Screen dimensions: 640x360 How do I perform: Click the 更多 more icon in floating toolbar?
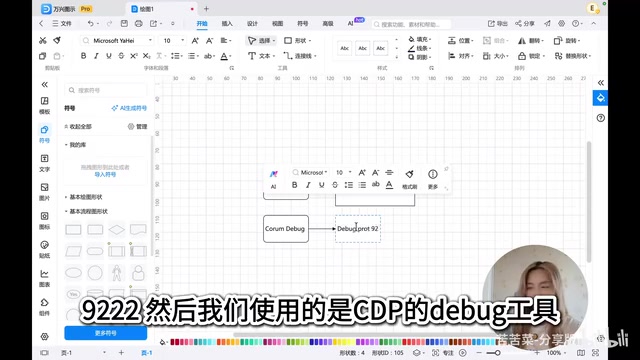tap(433, 179)
